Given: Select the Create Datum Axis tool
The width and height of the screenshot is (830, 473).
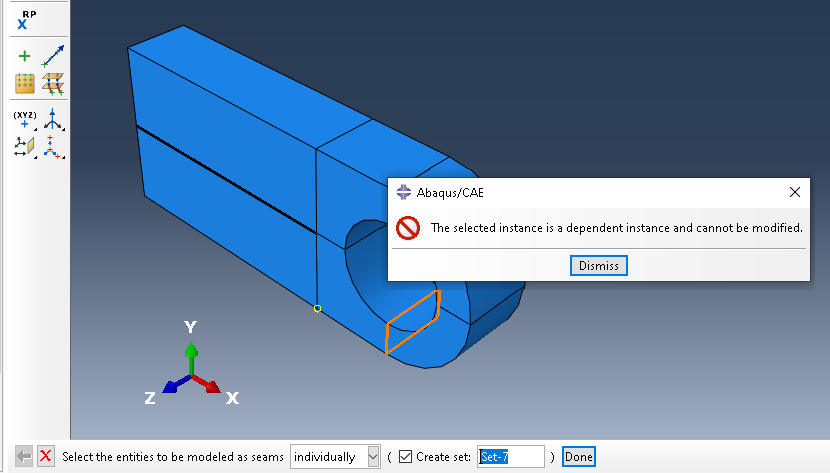Looking at the screenshot, I should (x=53, y=57).
